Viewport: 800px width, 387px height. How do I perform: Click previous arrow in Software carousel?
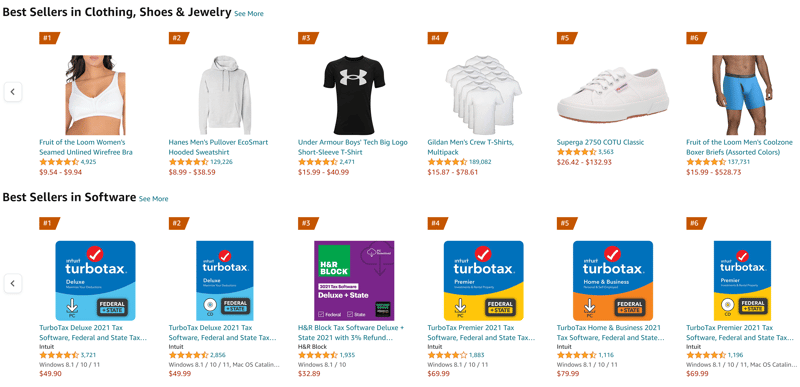coord(13,283)
